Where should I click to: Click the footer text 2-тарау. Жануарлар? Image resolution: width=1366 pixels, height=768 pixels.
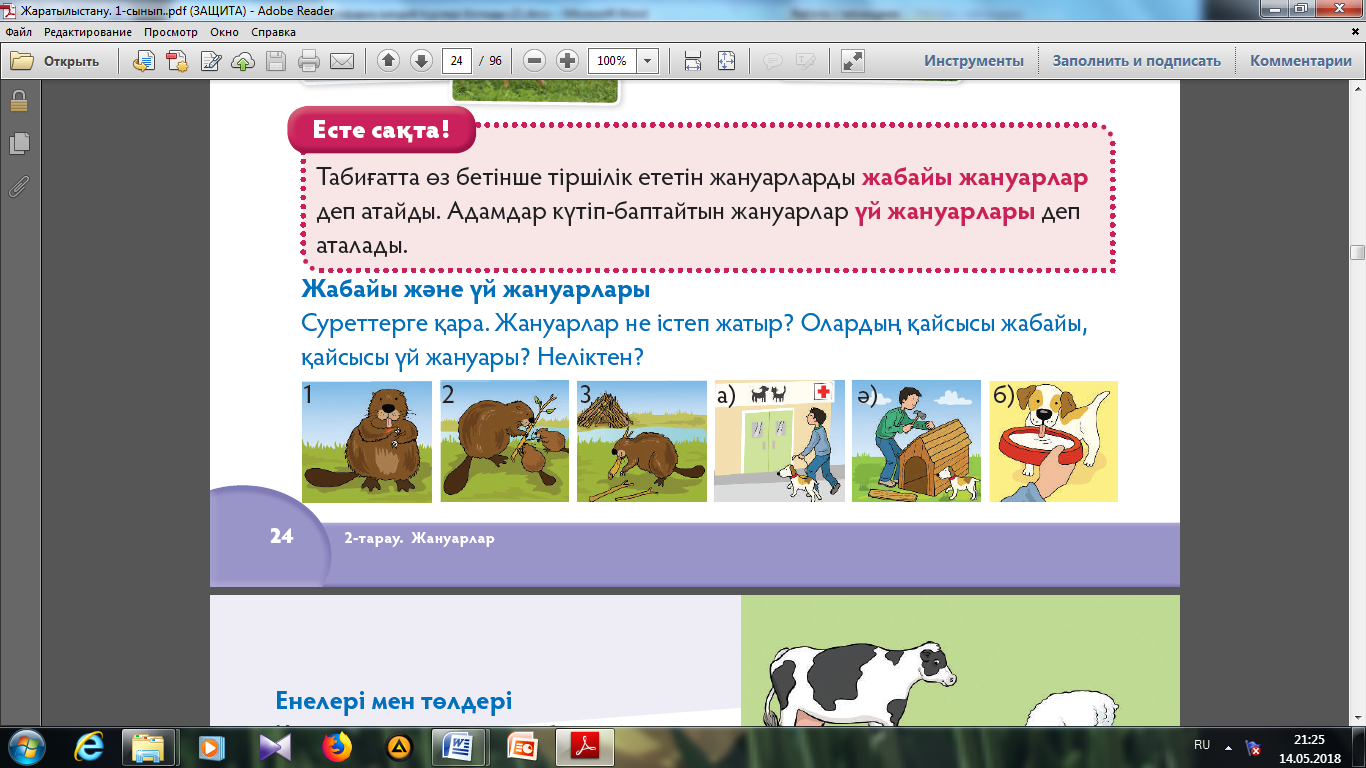pos(419,538)
